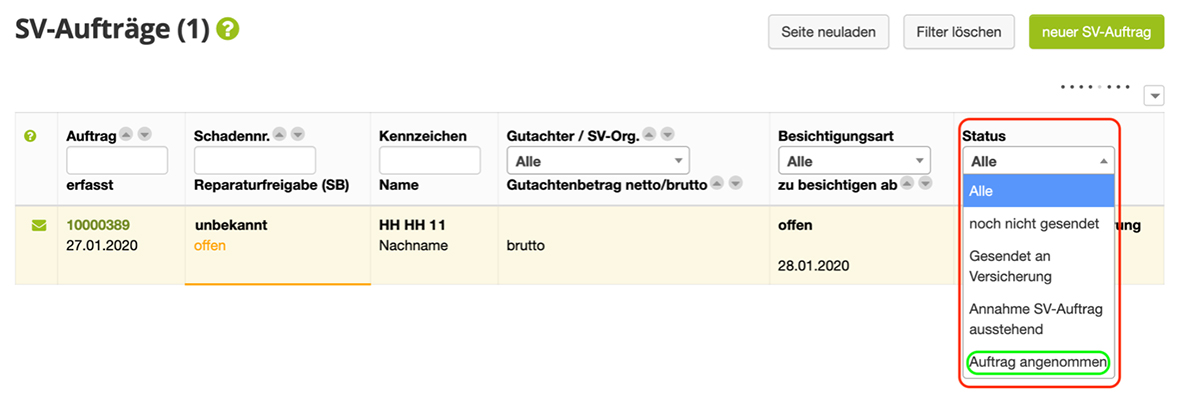
Task: Open the Gutachter / SV-Org. Alle dropdown
Action: (x=598, y=160)
